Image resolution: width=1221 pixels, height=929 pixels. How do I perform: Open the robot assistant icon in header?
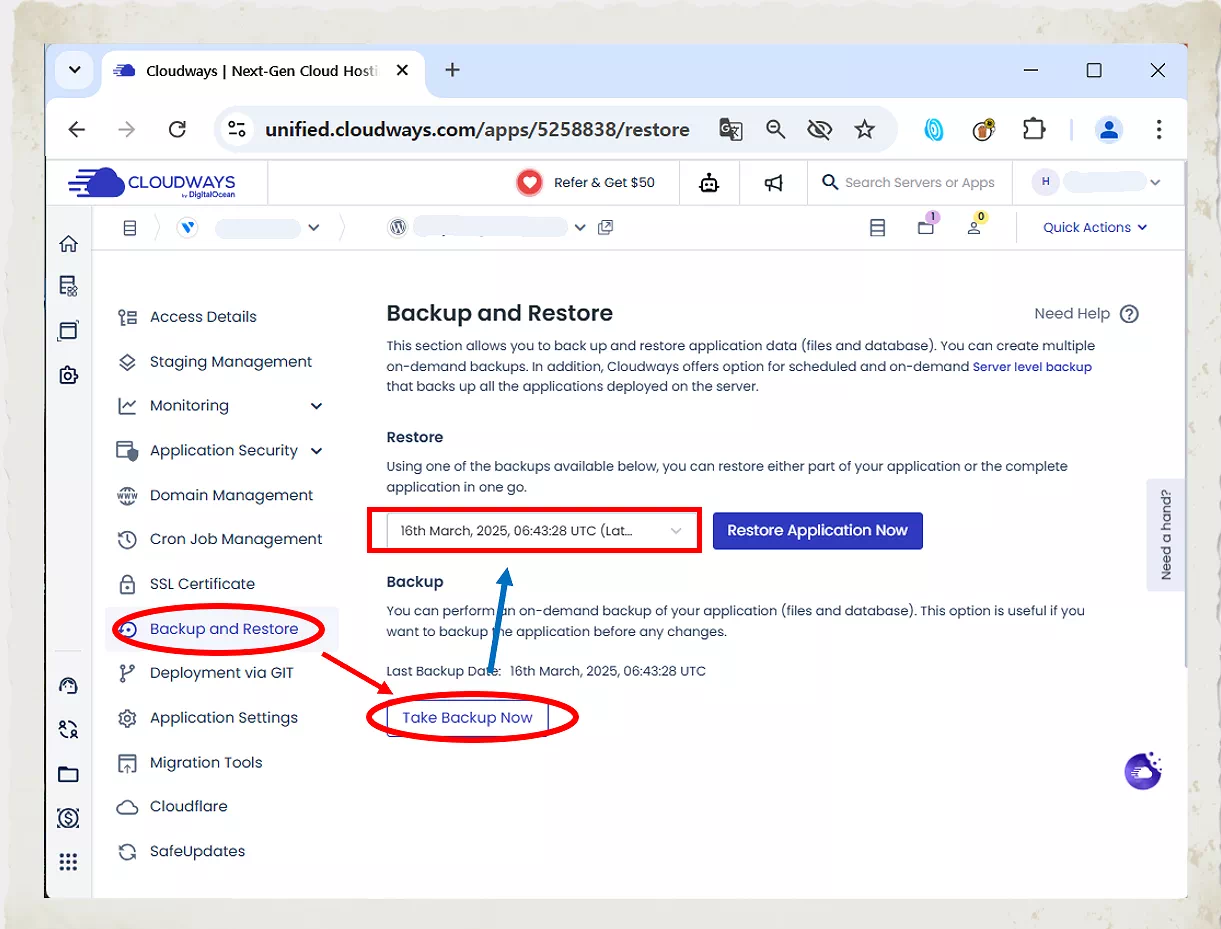pos(709,183)
